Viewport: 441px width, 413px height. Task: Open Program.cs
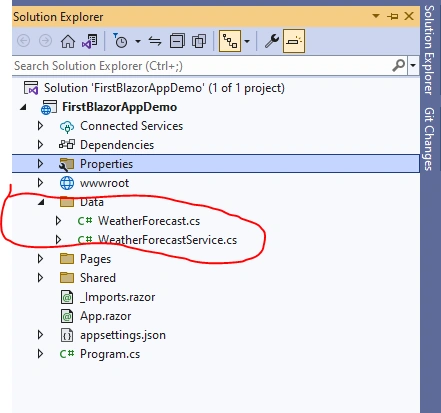click(x=110, y=354)
